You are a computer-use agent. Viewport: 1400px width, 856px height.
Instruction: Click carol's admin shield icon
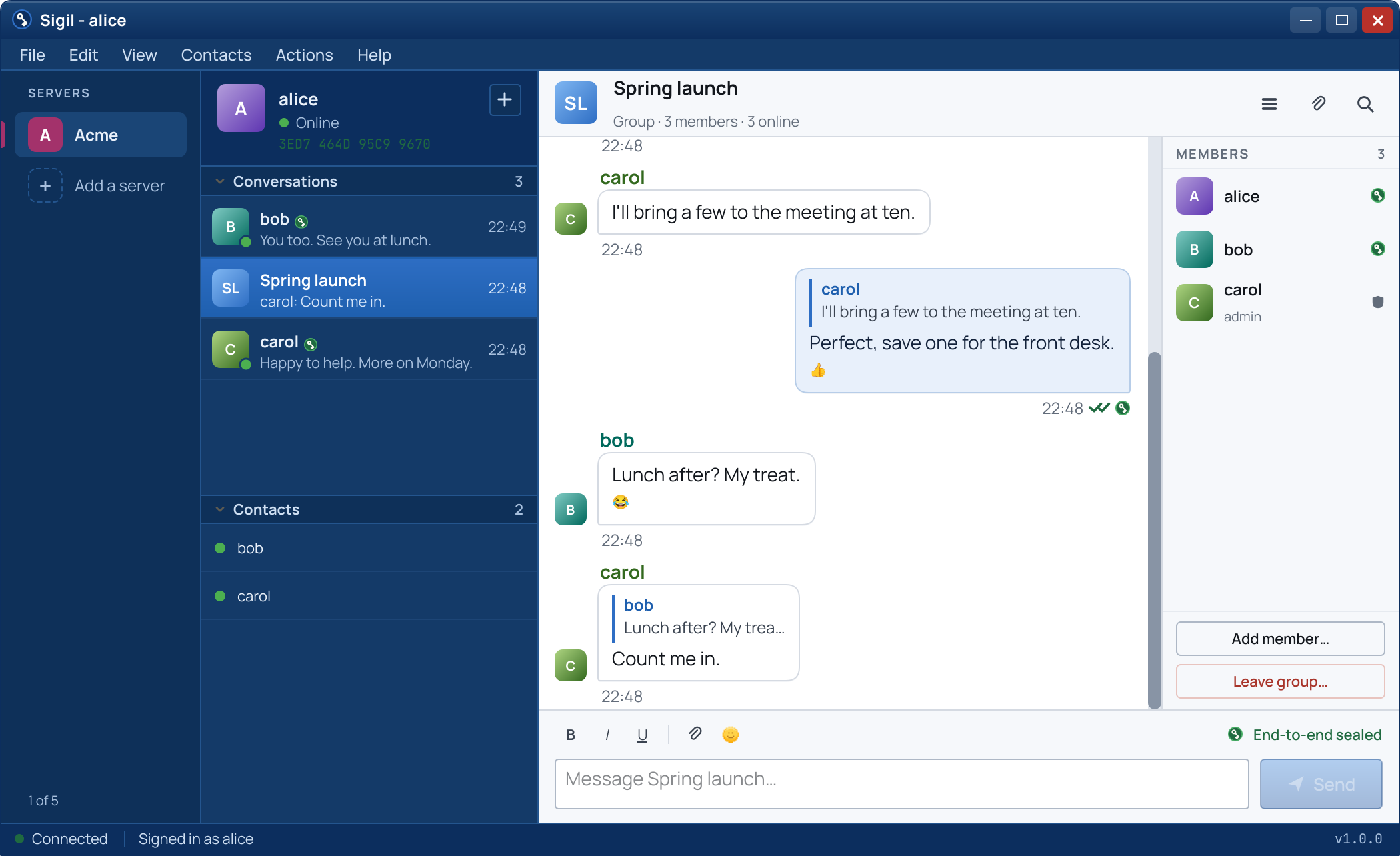click(x=1377, y=302)
